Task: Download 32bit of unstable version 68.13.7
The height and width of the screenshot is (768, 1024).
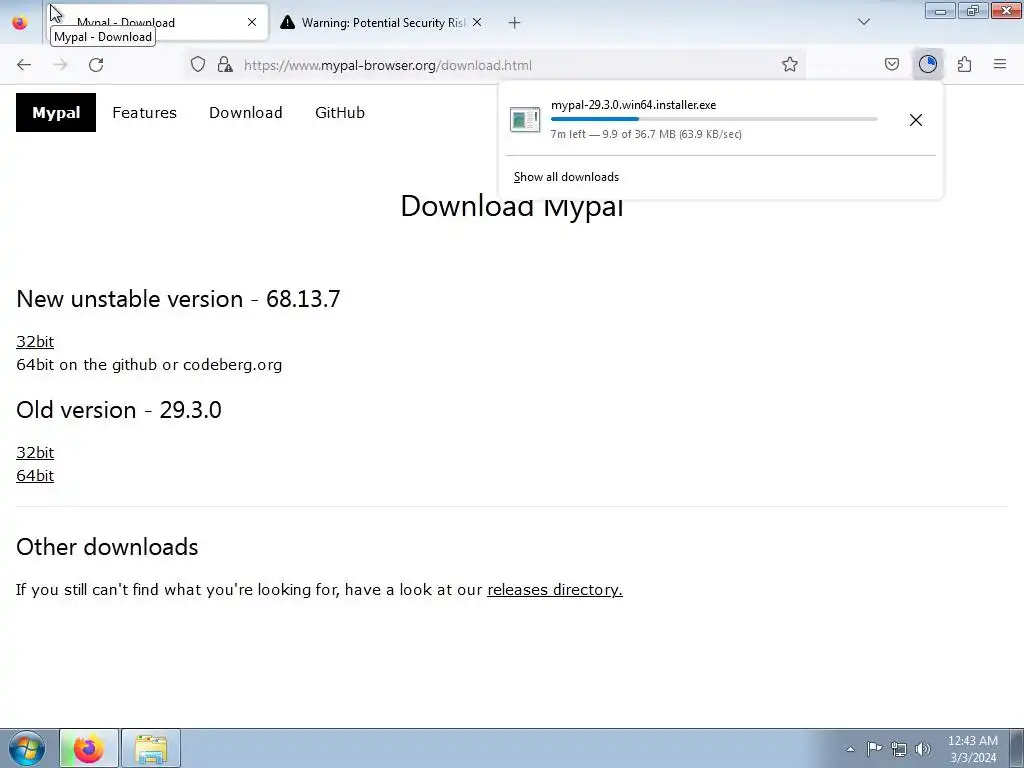Action: coord(35,342)
